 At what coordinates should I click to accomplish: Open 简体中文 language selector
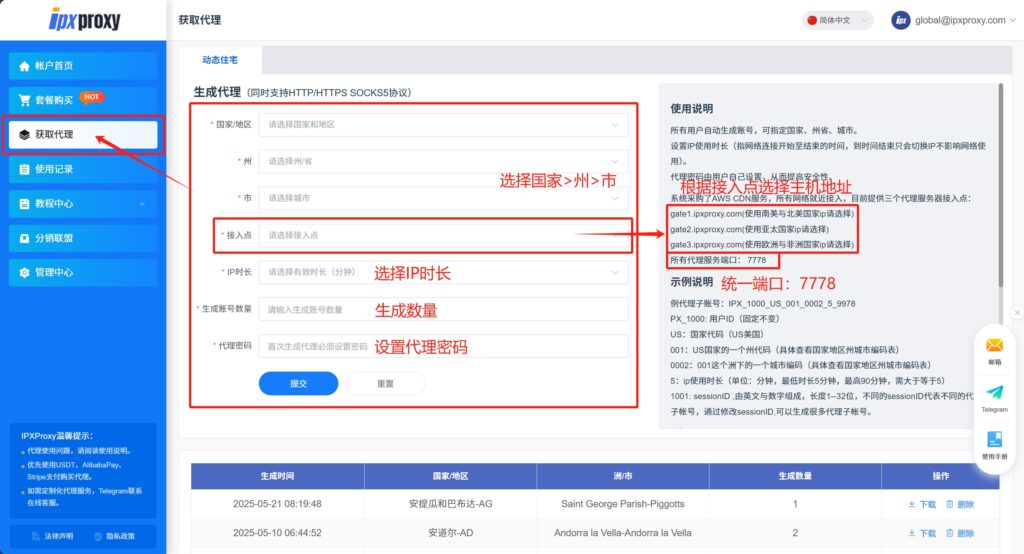[x=837, y=20]
